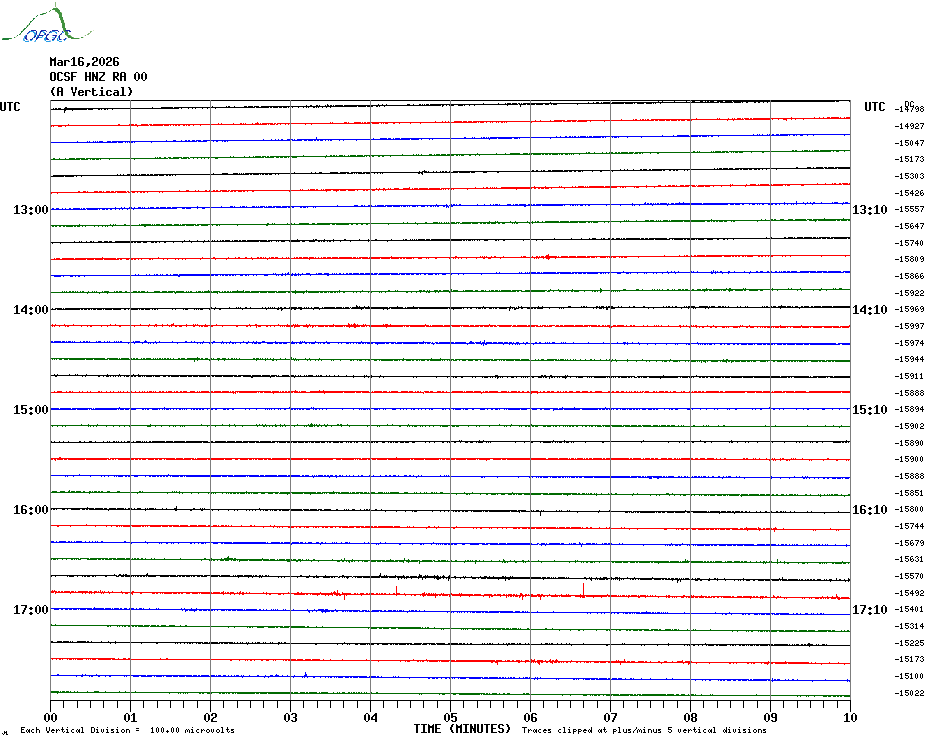The height and width of the screenshot is (744, 930).
Task: Click the OCSF HNZ RA 00 station label
Action: [x=98, y=77]
